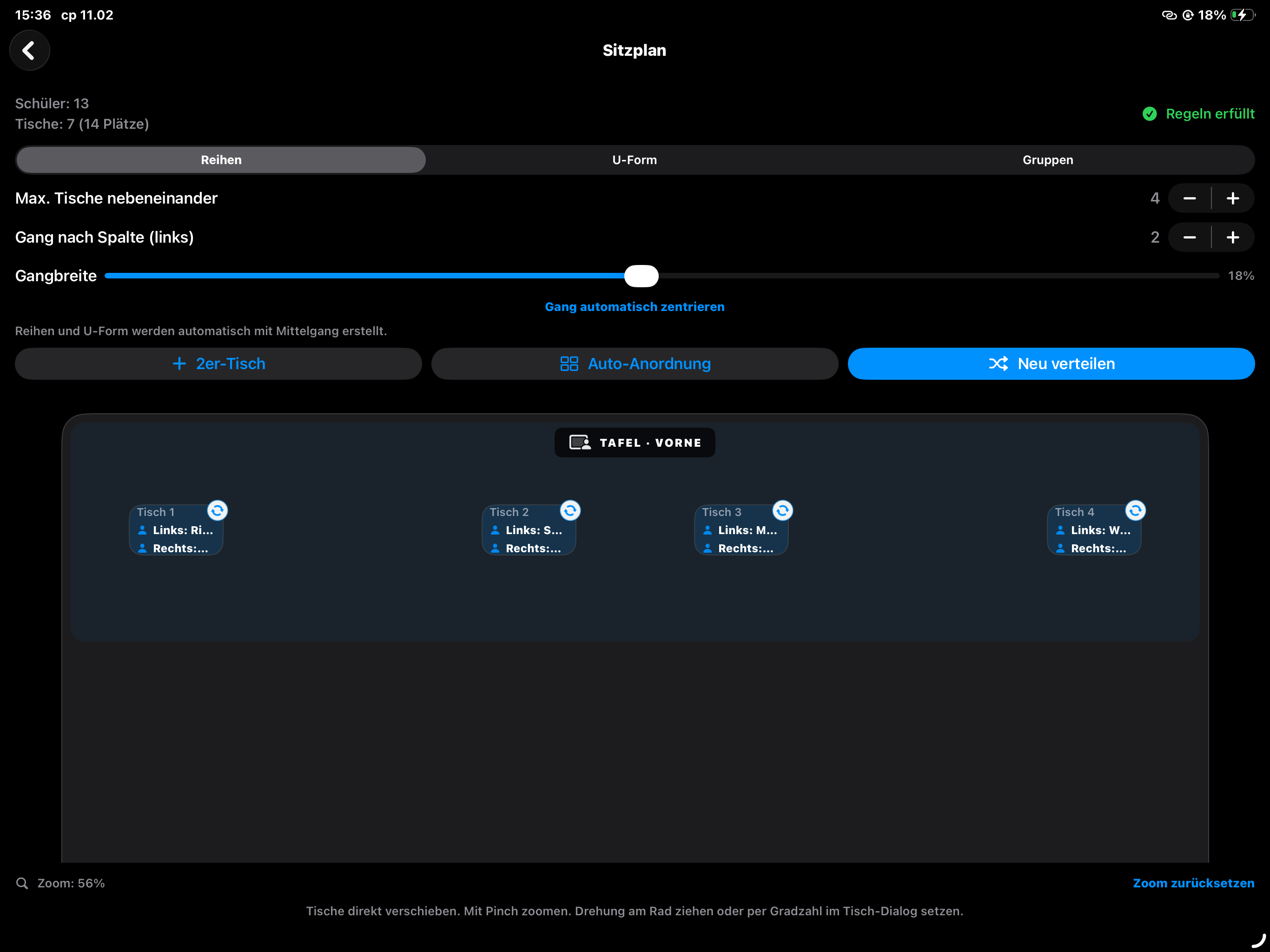The image size is (1270, 952).
Task: Decrease Gang nach Spalte value
Action: coord(1189,237)
